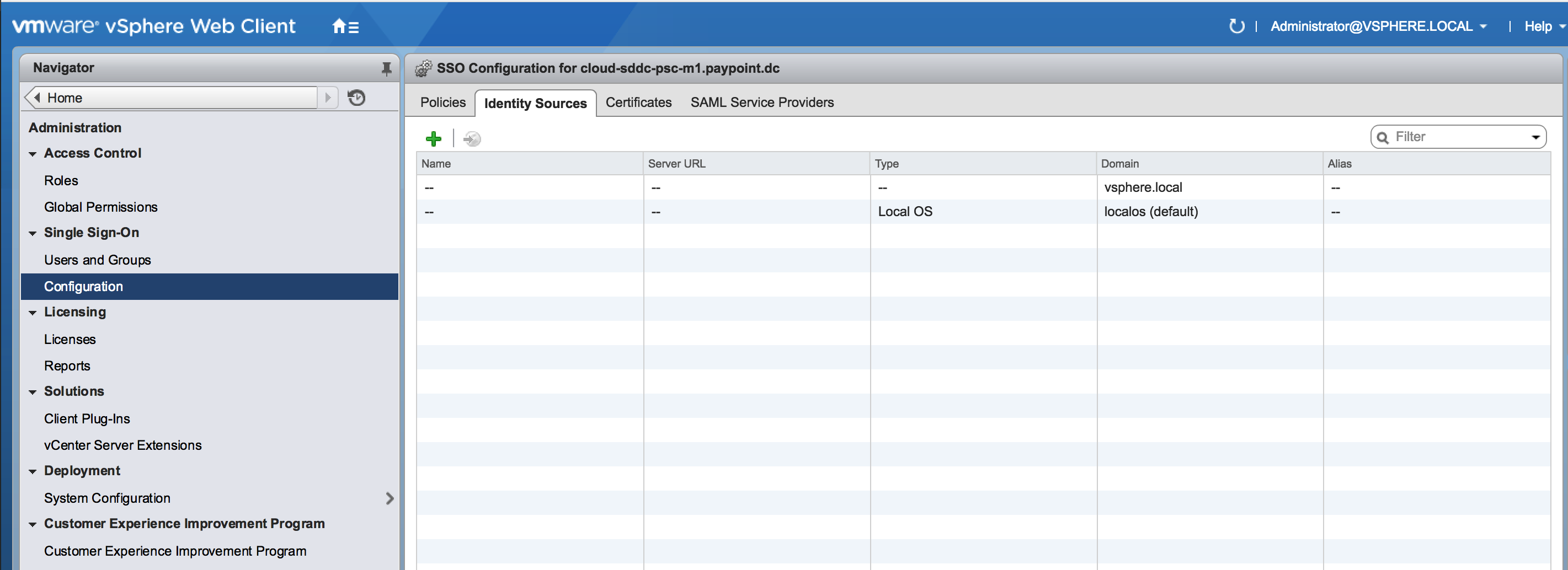
Task: Collapse the Single Sign-On section
Action: [33, 233]
